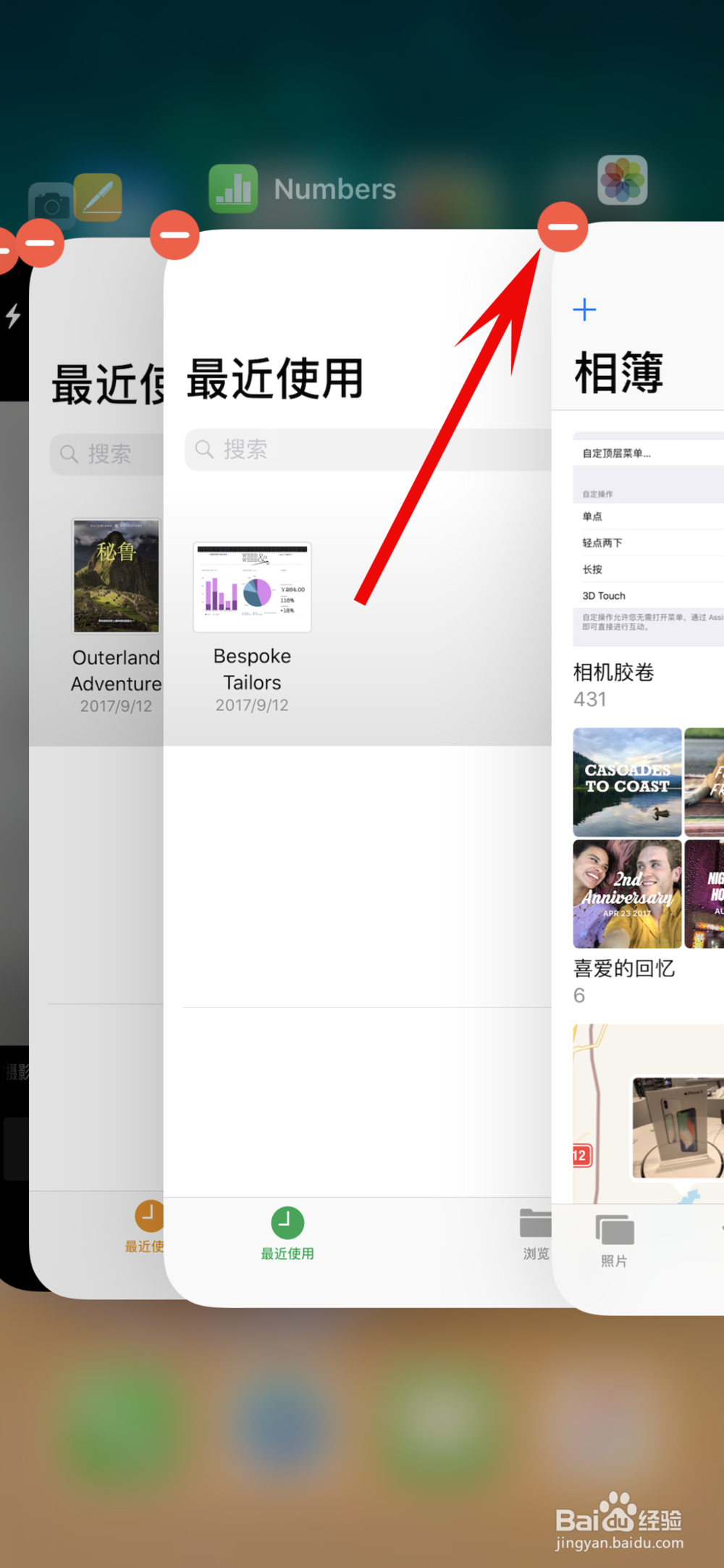Open the map places album thumbnail

point(649,1114)
